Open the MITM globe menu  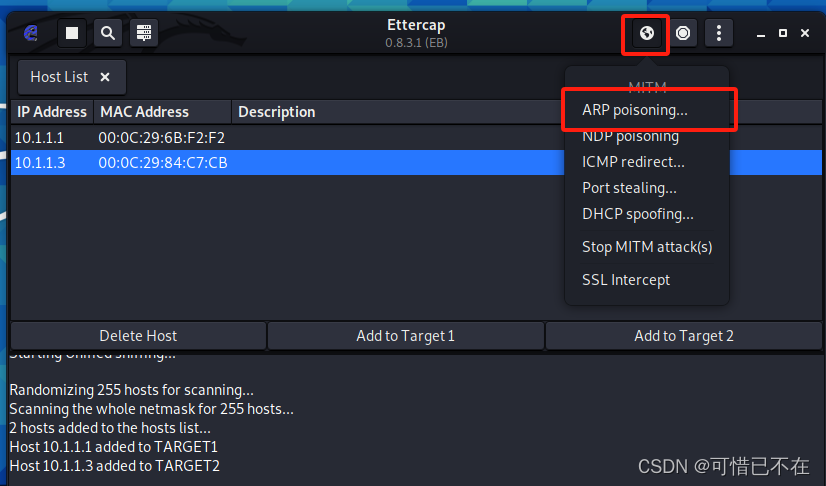(x=646, y=33)
